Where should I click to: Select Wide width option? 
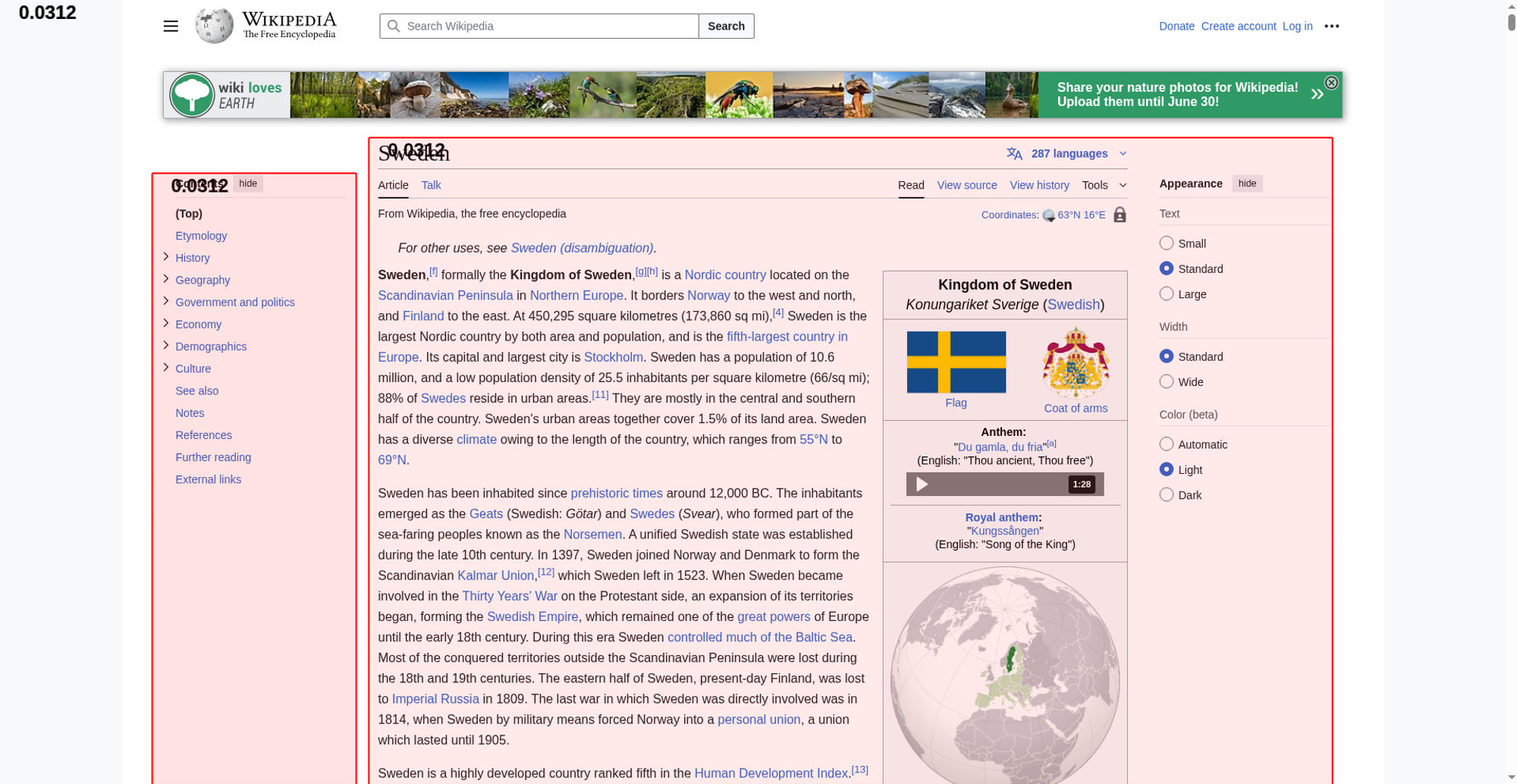1167,381
